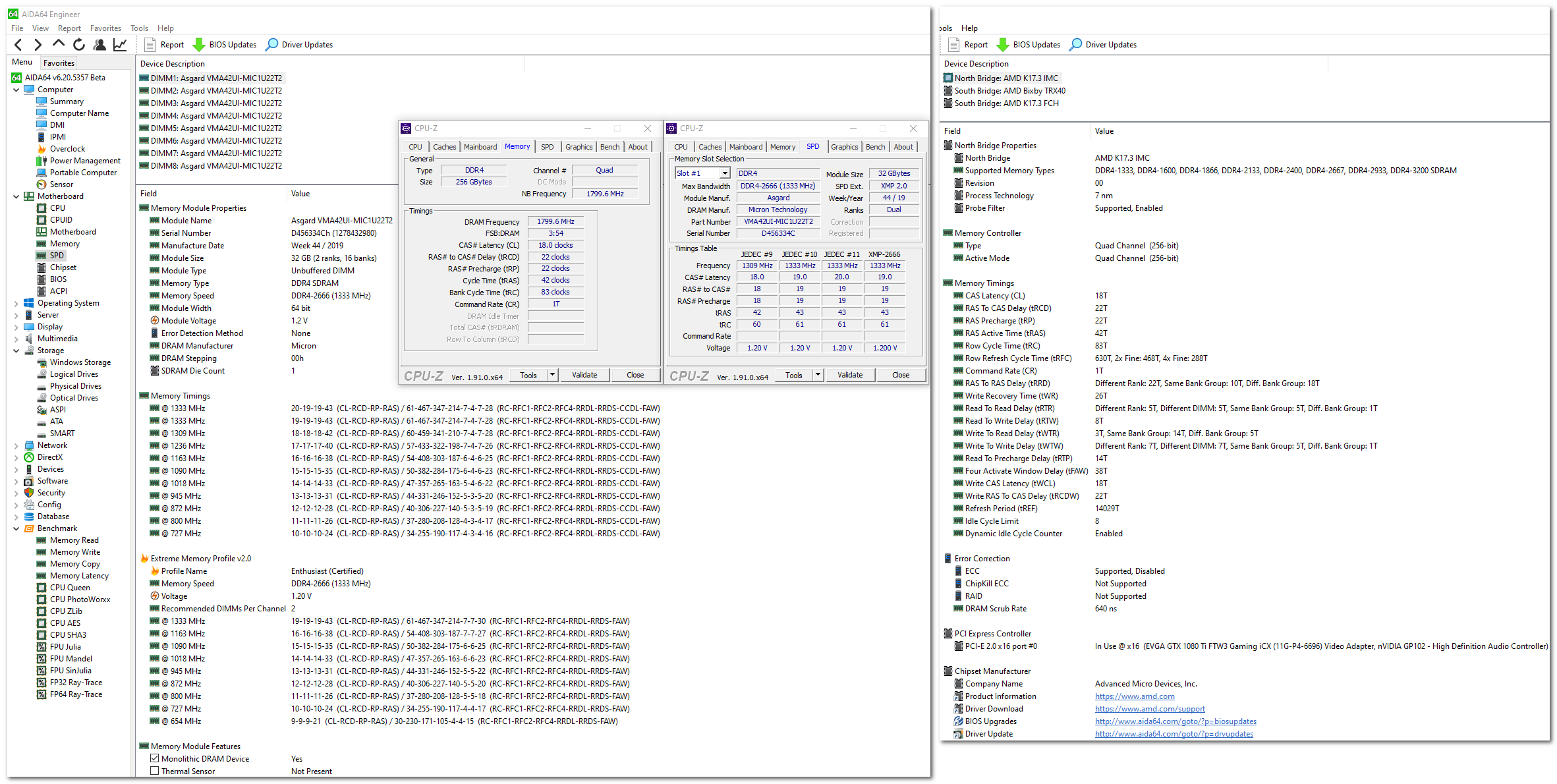1557x784 pixels.
Task: Open the Chipset tree item
Action: tap(63, 267)
